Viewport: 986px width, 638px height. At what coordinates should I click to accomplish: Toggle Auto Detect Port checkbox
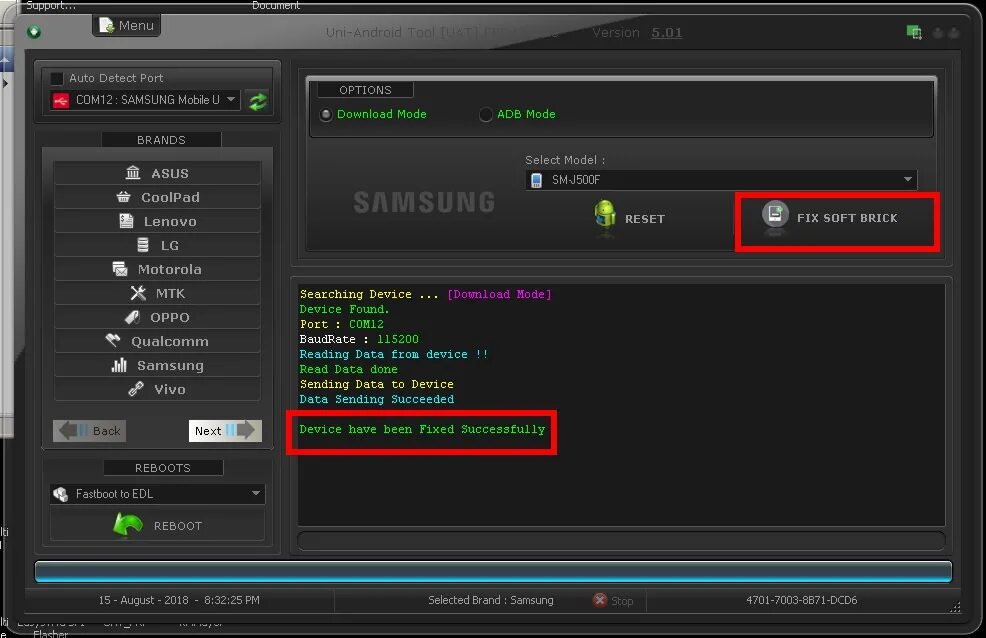[x=57, y=78]
